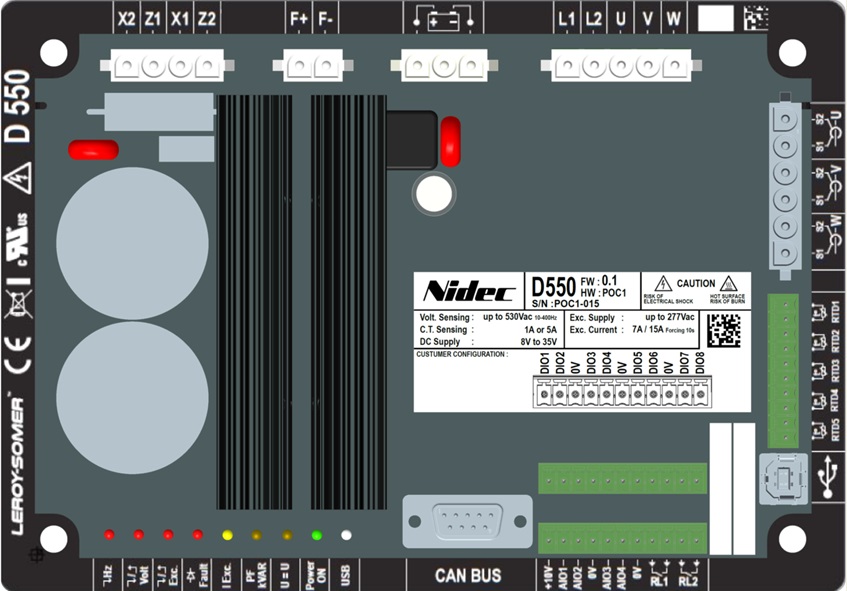This screenshot has height=591, width=847.
Task: Click the DIO1 screw terminal
Action: (x=544, y=394)
